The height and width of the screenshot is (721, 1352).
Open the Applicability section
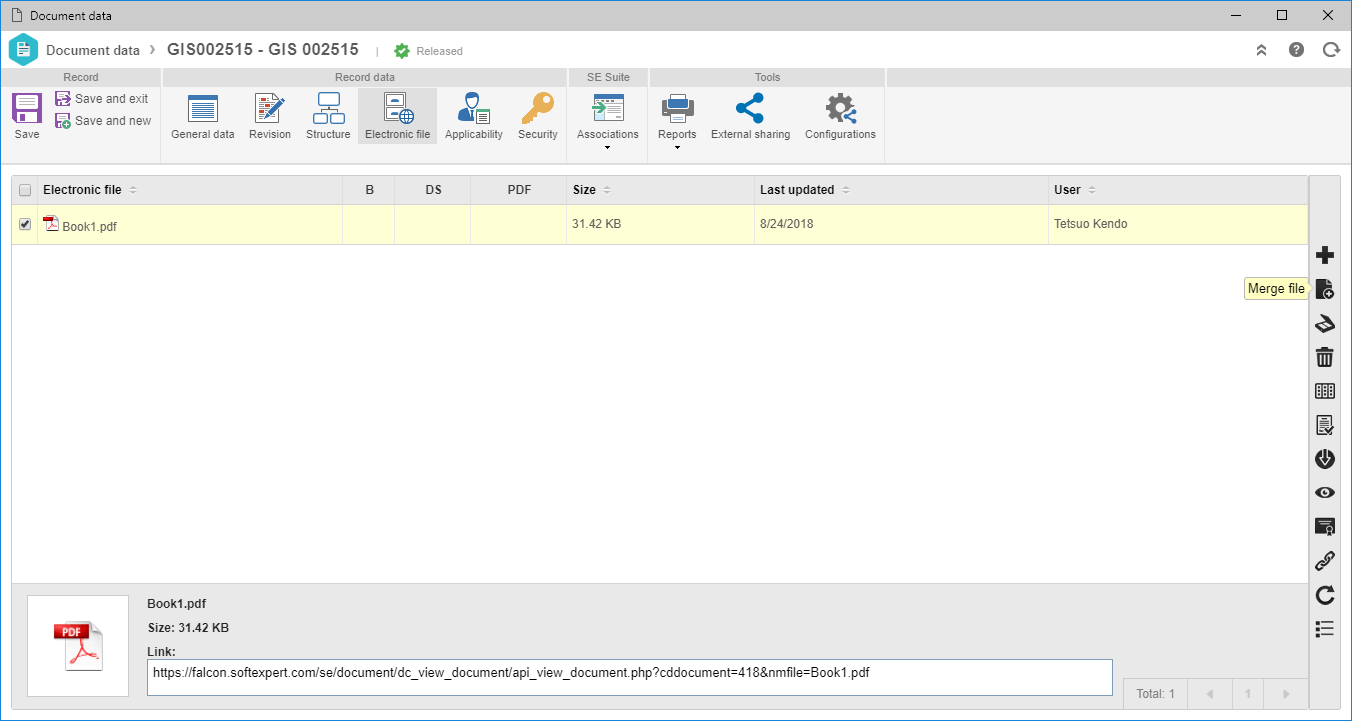point(474,116)
